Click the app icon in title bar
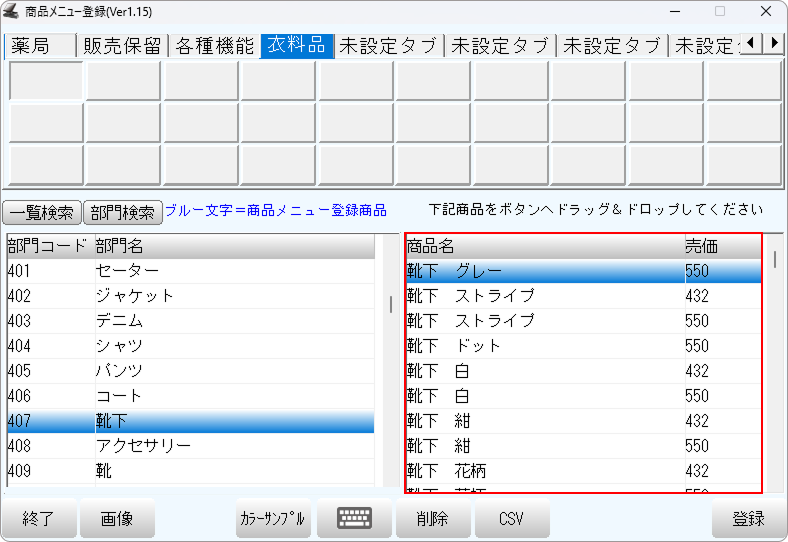This screenshot has width=788, height=542. (12, 11)
